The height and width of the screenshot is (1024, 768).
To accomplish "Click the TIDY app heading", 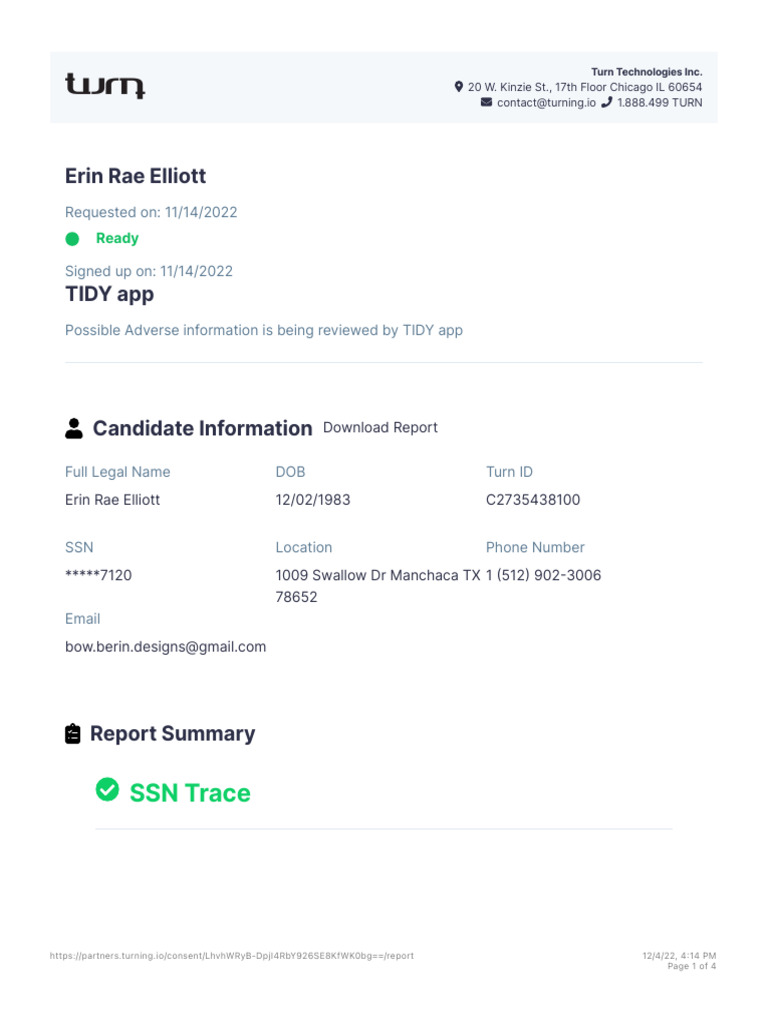I will 110,295.
